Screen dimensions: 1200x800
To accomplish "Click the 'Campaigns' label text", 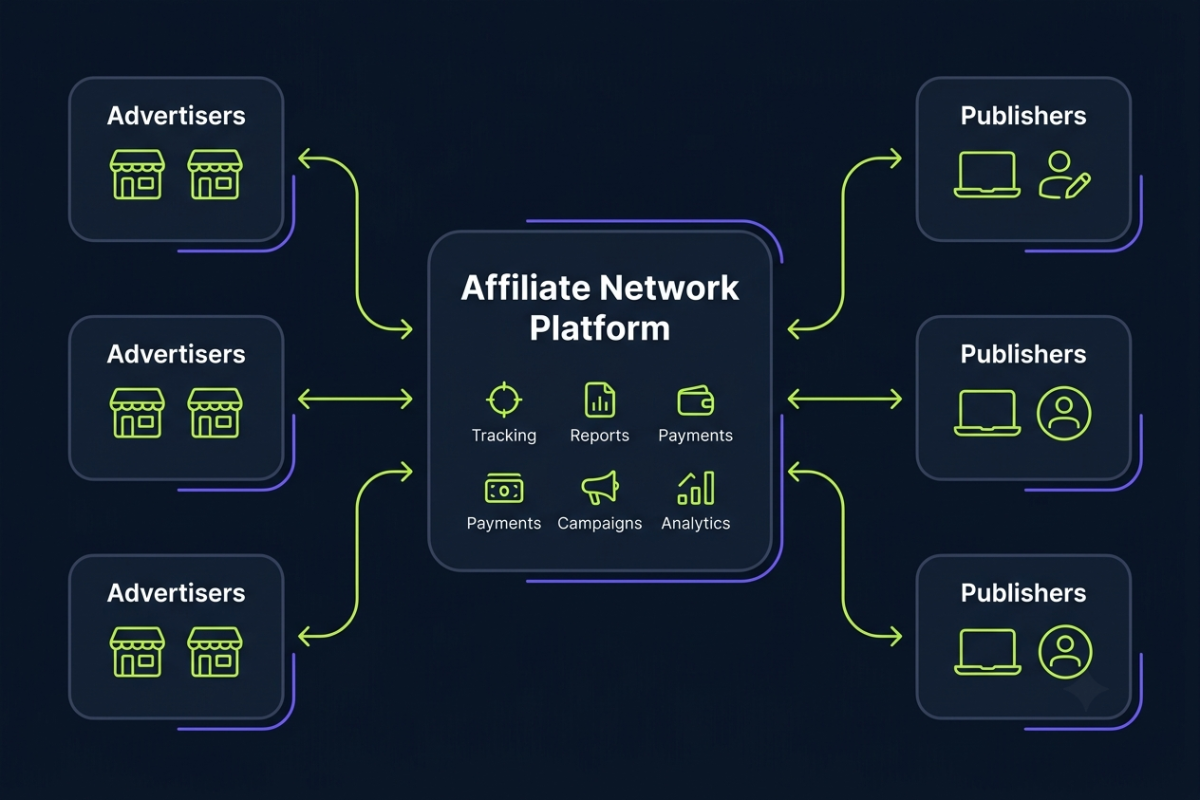I will 600,524.
